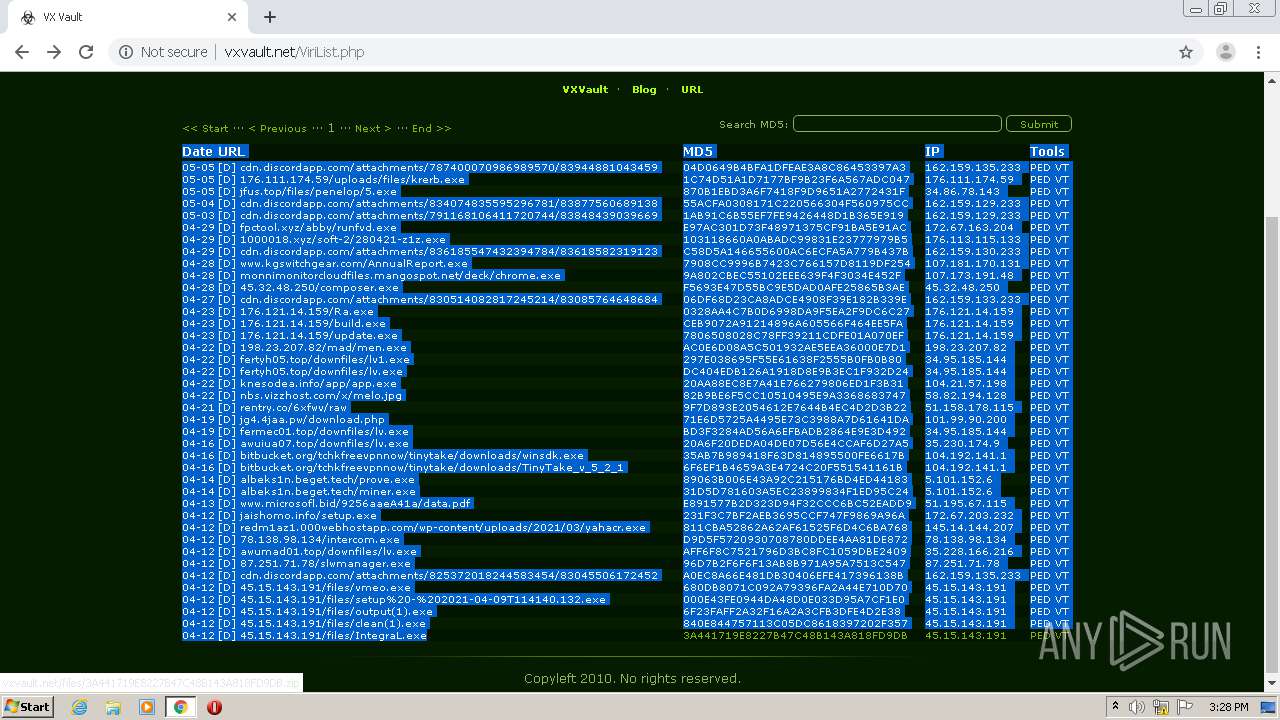
Task: Launch Internet Explorer from the taskbar
Action: pos(79,707)
